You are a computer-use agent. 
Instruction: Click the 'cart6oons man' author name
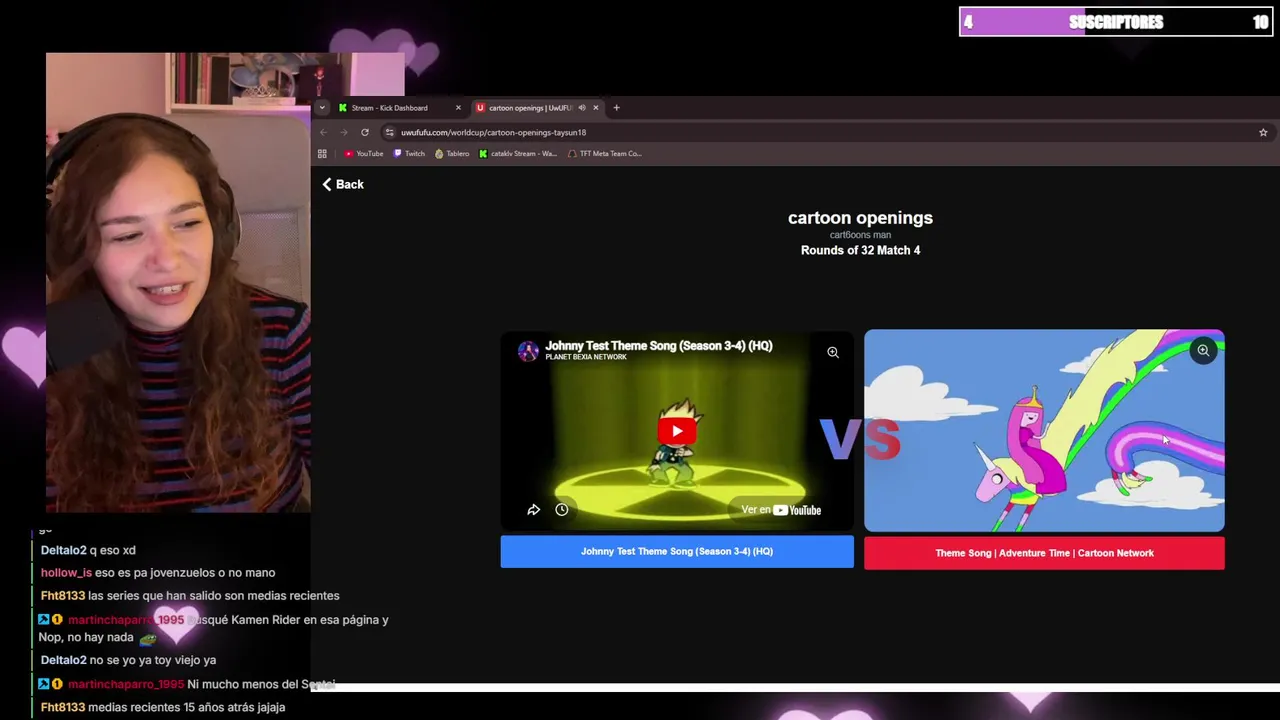[860, 235]
